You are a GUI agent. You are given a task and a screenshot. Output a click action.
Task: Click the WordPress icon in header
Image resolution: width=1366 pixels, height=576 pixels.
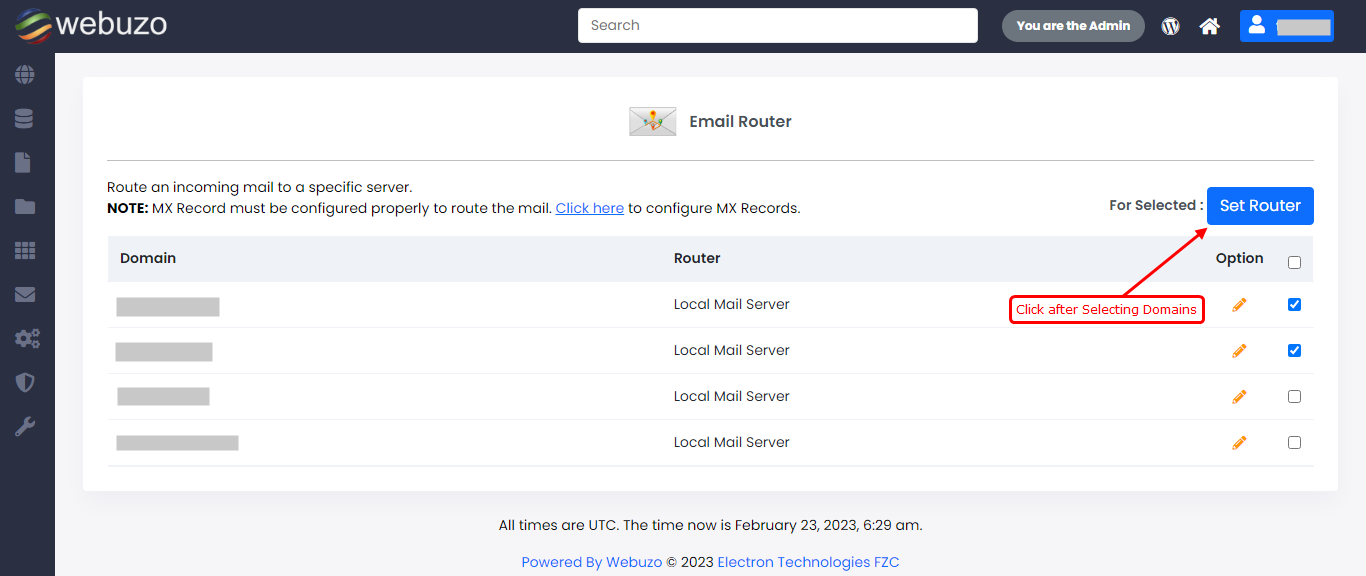pyautogui.click(x=1170, y=26)
